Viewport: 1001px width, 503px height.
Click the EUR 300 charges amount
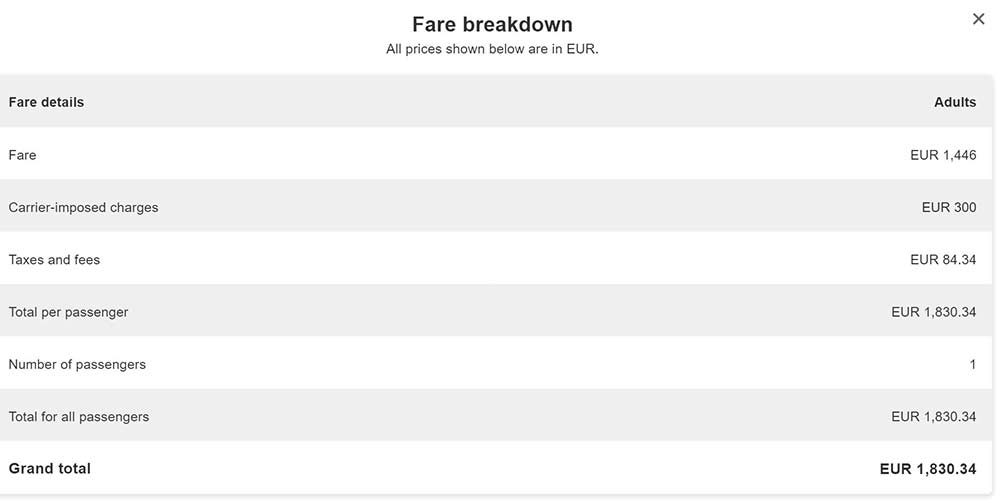tap(948, 208)
